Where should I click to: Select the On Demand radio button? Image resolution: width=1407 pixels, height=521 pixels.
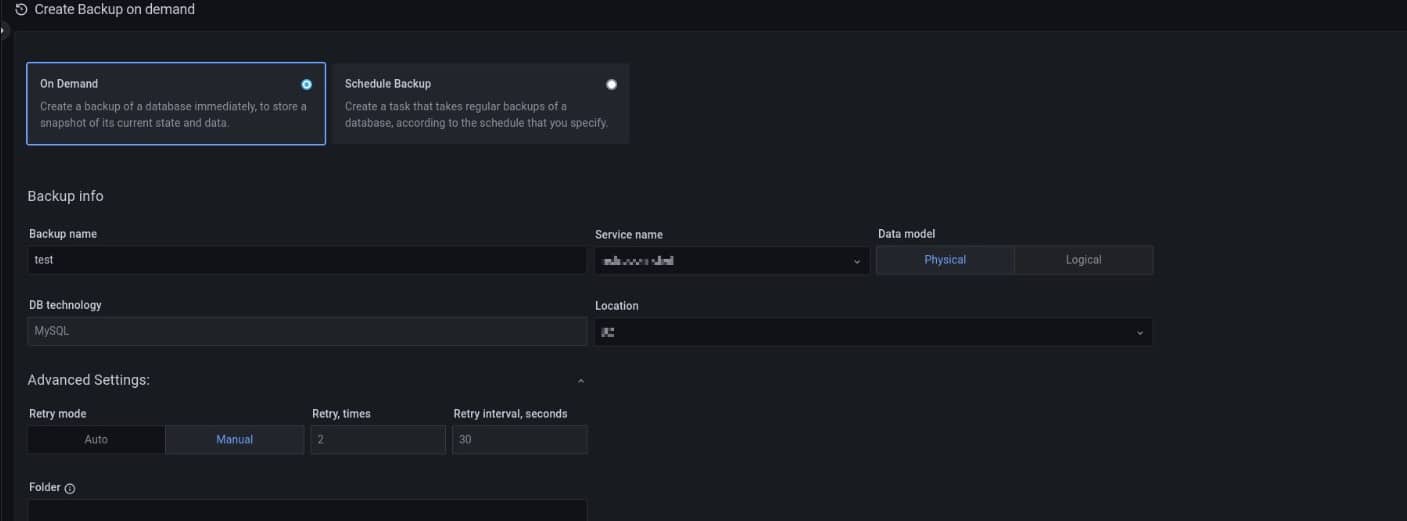(306, 85)
